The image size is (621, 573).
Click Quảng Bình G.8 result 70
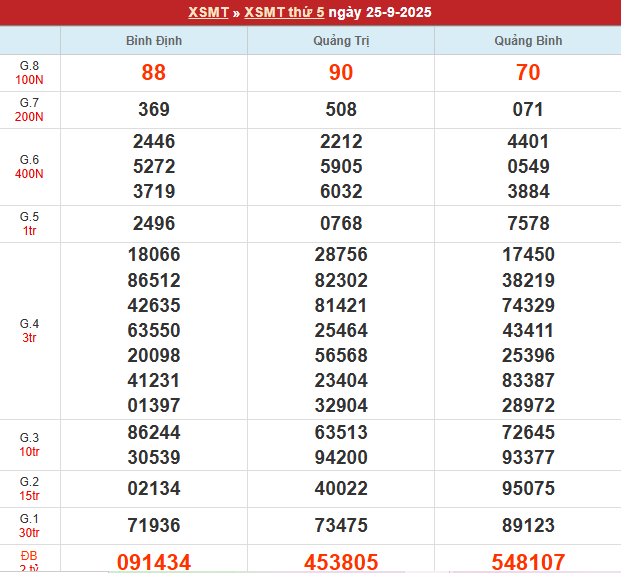(x=528, y=73)
